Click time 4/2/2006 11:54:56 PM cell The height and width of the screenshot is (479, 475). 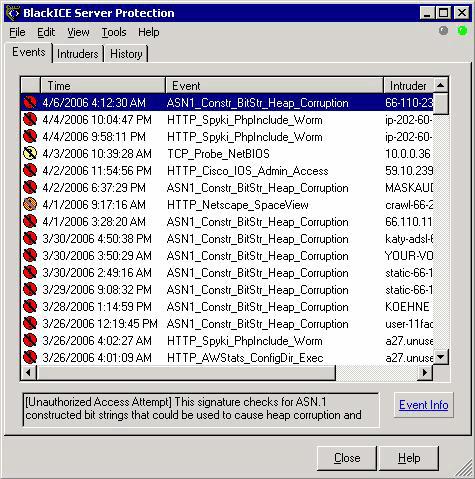(x=97, y=171)
